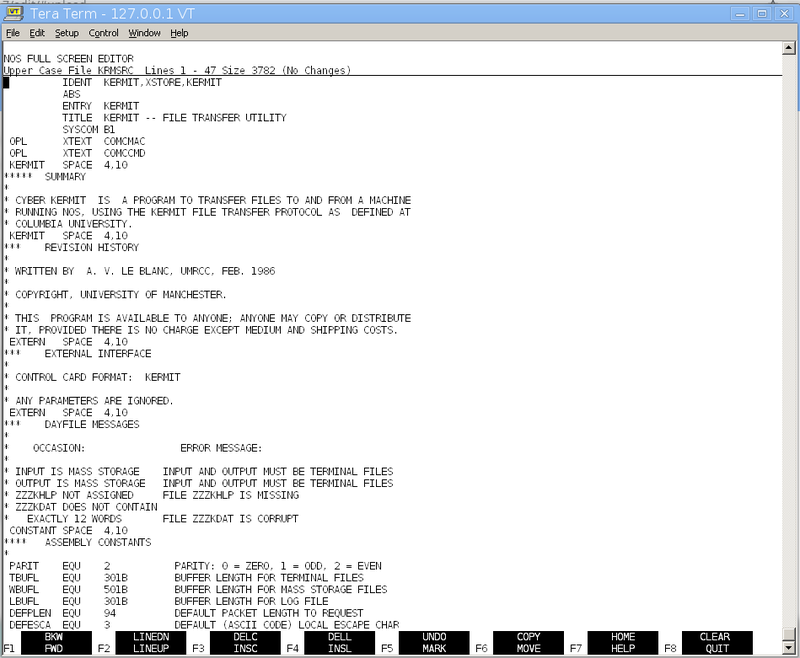800x658 pixels.
Task: Click the 'TITLE KERMIT -- FILE TRANSFER UTILITY' line
Action: [174, 118]
